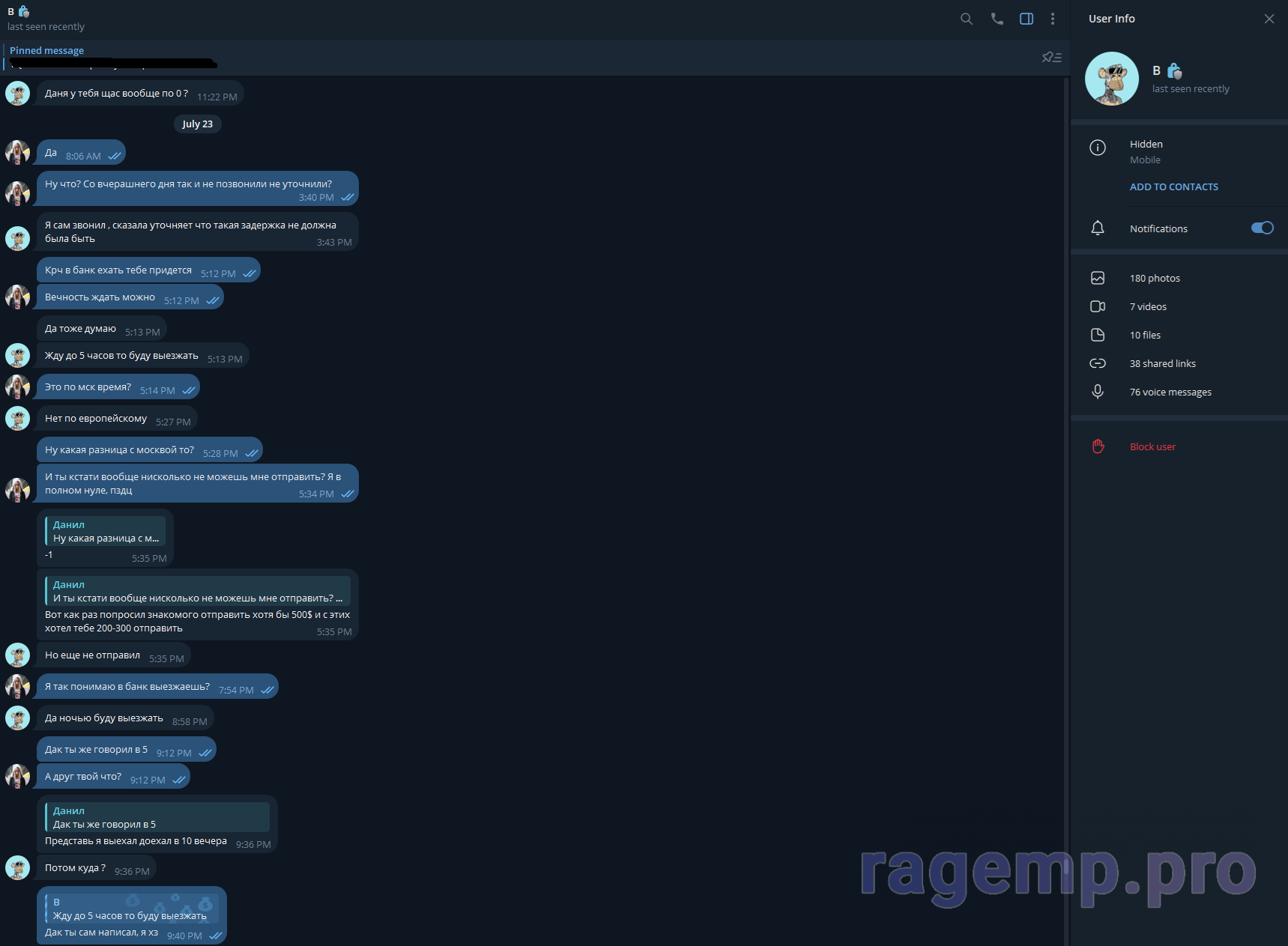
Task: Open the large profile avatar in User Info
Action: tap(1112, 79)
